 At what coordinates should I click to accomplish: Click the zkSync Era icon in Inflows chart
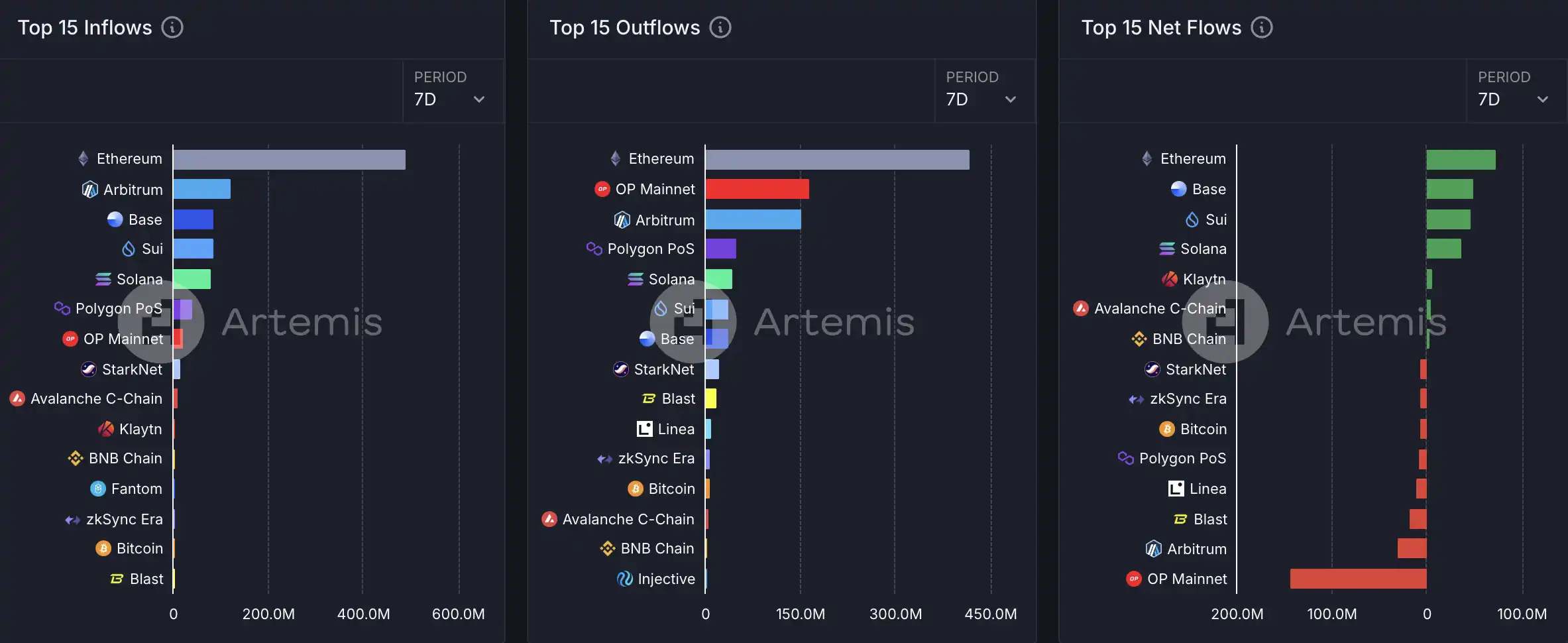point(73,520)
